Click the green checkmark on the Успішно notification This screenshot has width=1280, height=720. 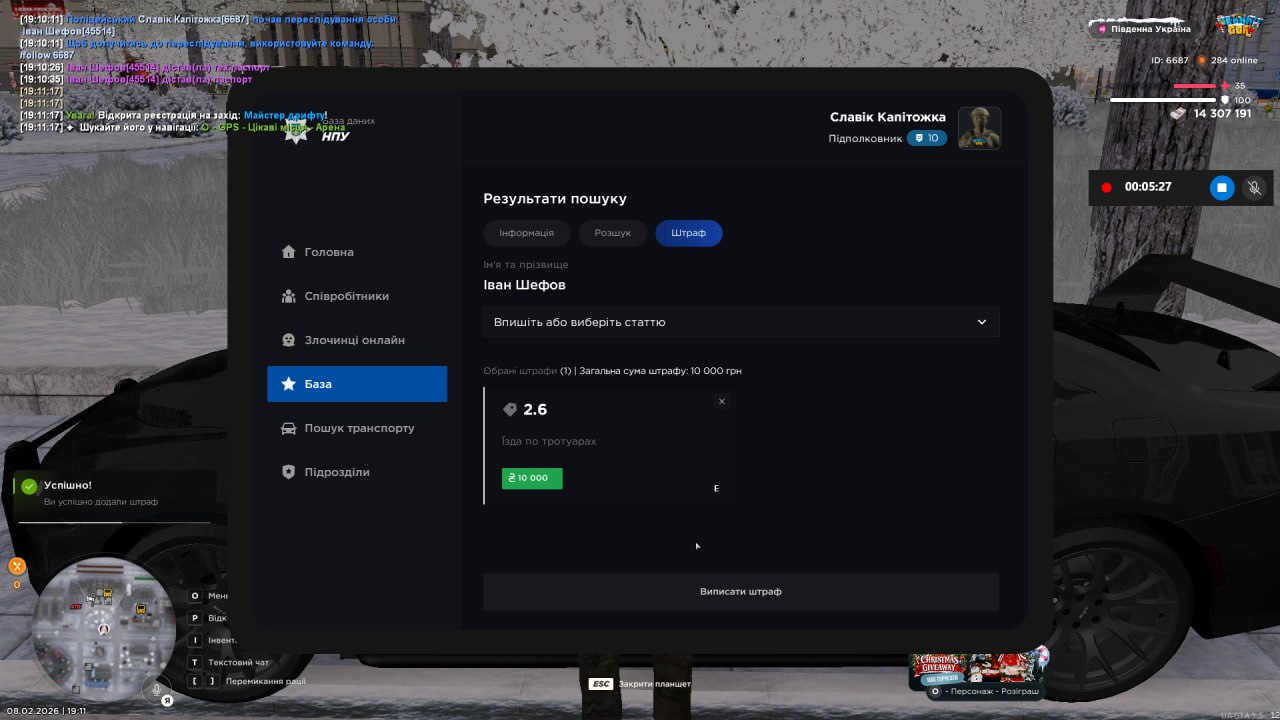tap(29, 486)
